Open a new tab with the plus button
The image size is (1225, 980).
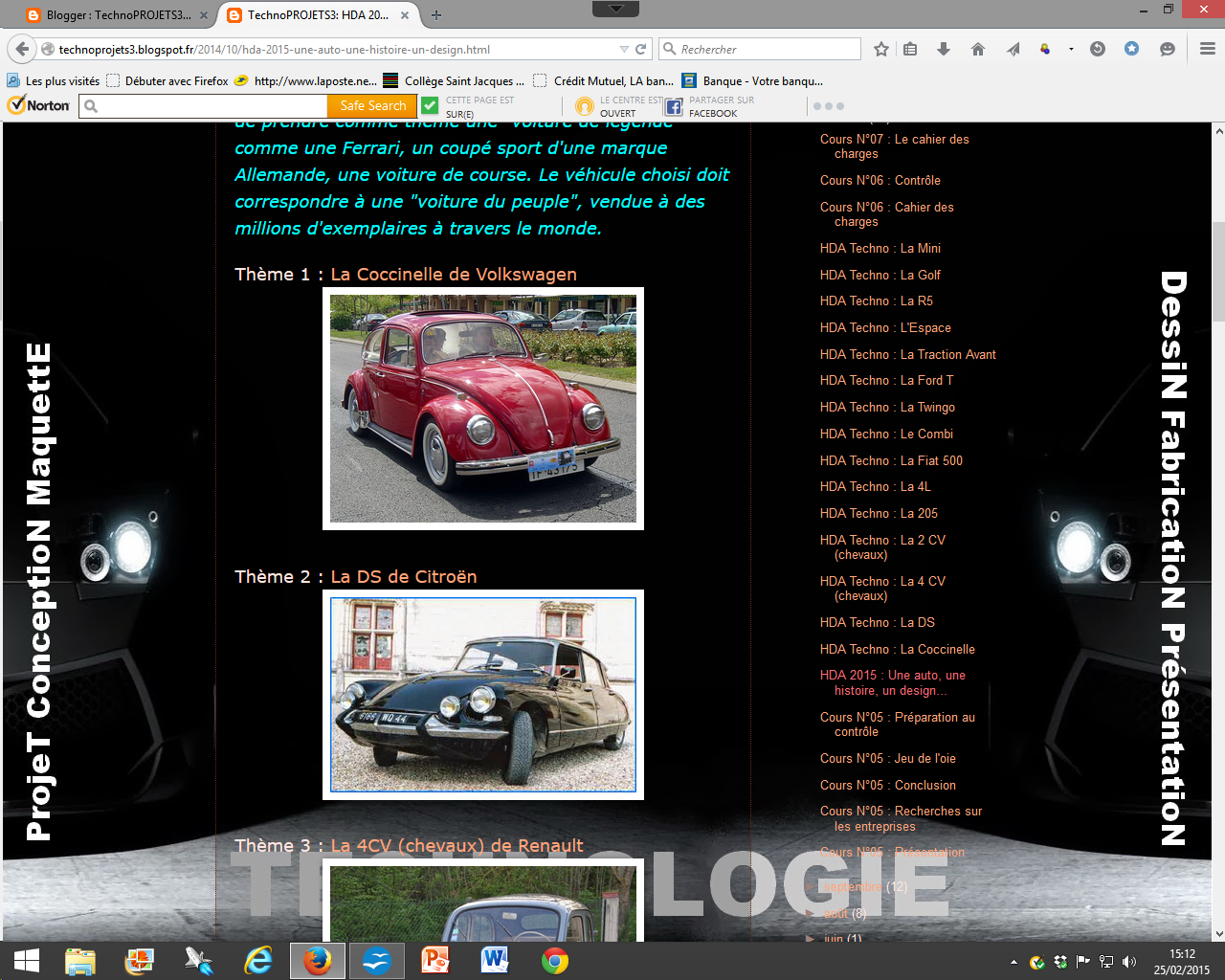pyautogui.click(x=436, y=15)
